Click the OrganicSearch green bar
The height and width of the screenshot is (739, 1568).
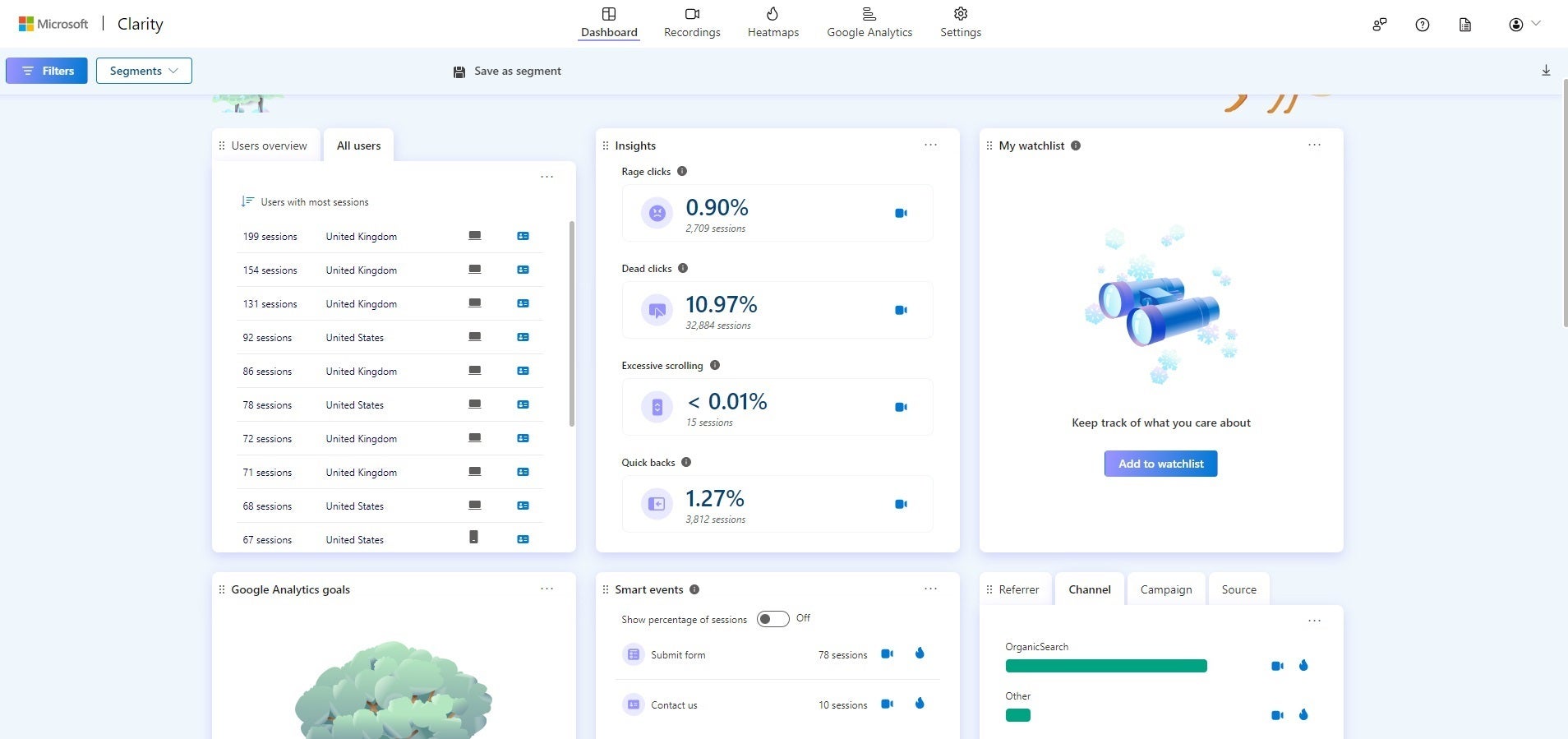[x=1105, y=666]
